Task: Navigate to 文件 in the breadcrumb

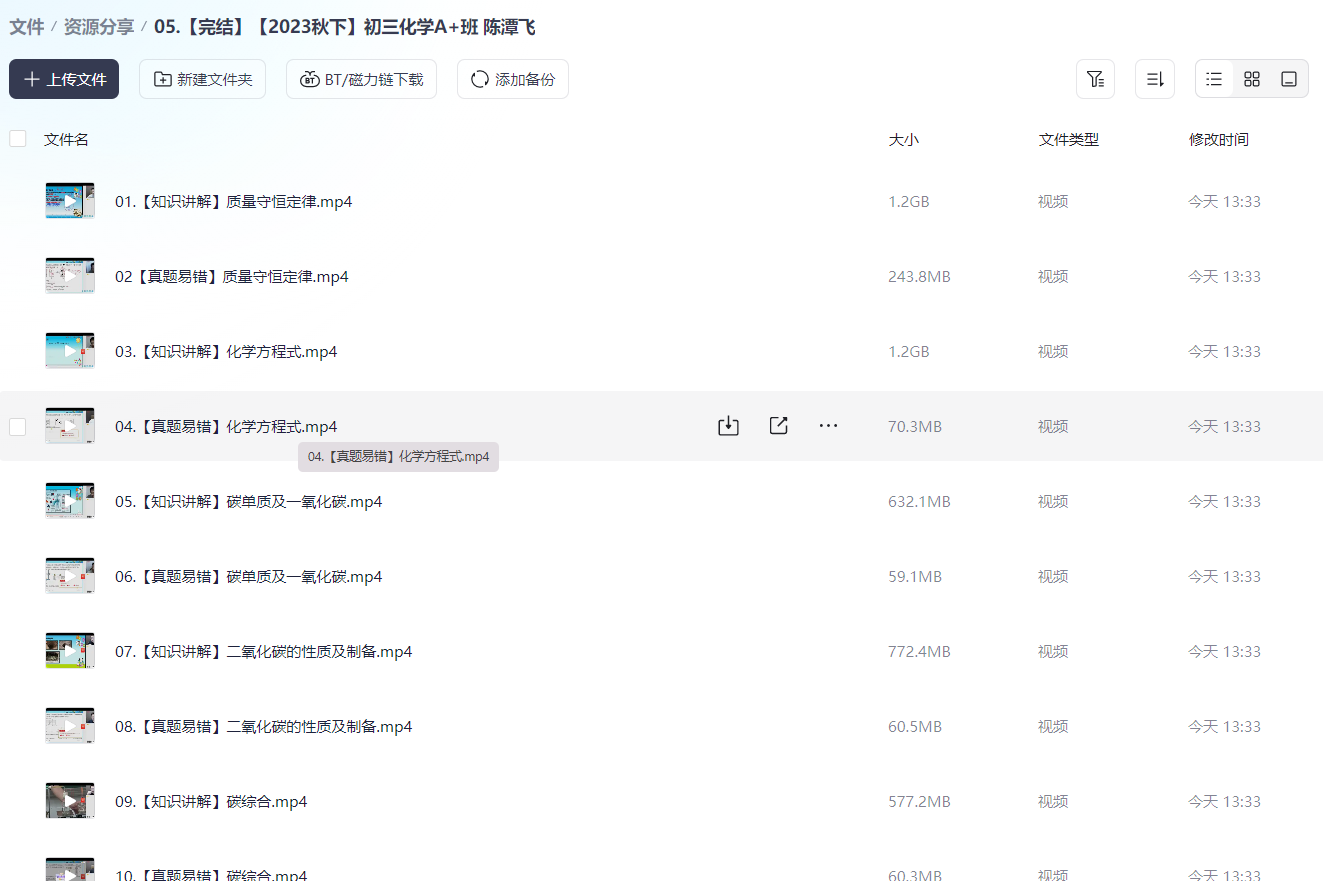Action: [26, 27]
